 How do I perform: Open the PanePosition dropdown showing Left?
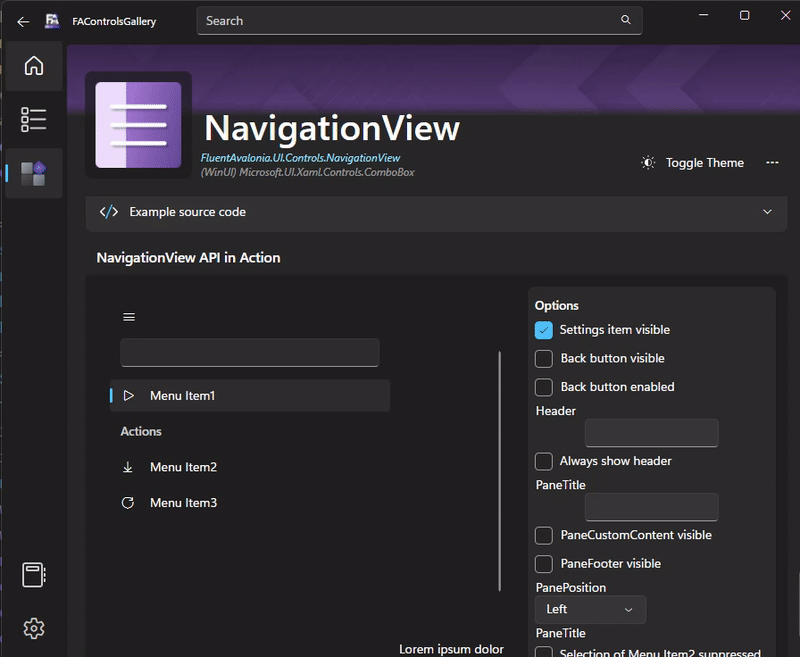[589, 609]
